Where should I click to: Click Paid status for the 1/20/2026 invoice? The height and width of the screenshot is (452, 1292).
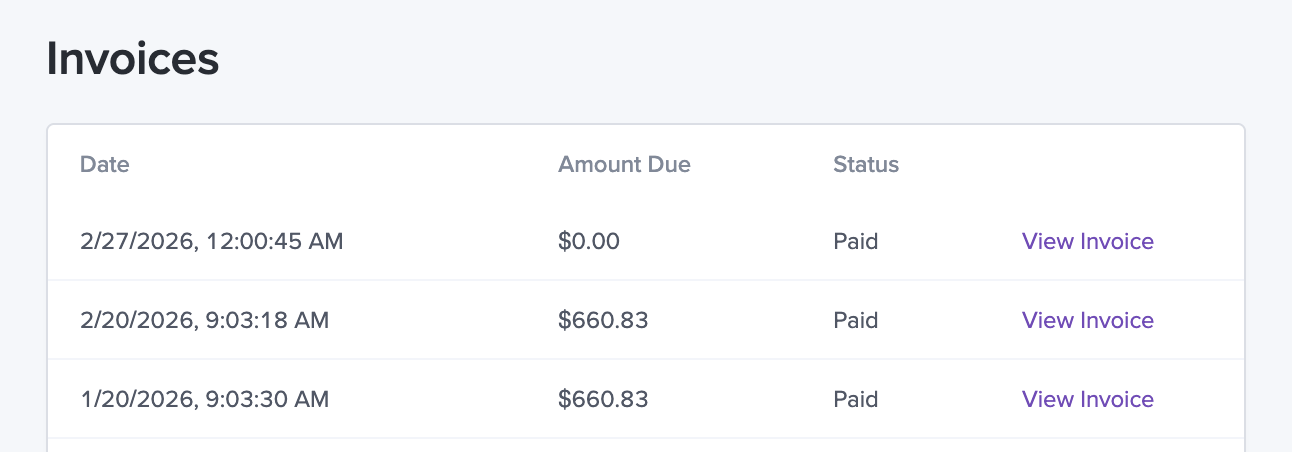855,399
